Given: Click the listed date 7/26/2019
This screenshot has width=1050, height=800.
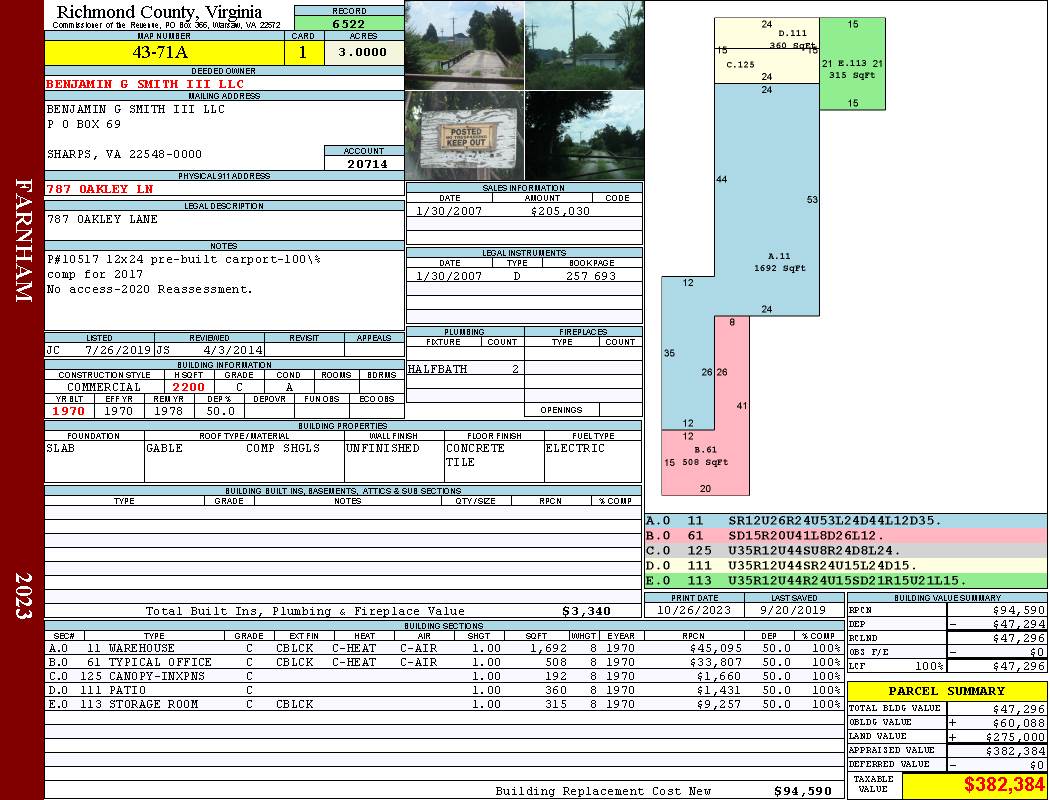Looking at the screenshot, I should [118, 350].
